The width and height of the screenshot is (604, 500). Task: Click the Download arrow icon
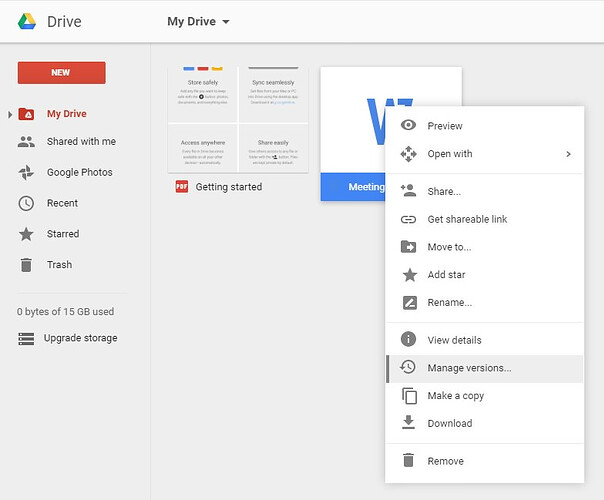tap(408, 422)
